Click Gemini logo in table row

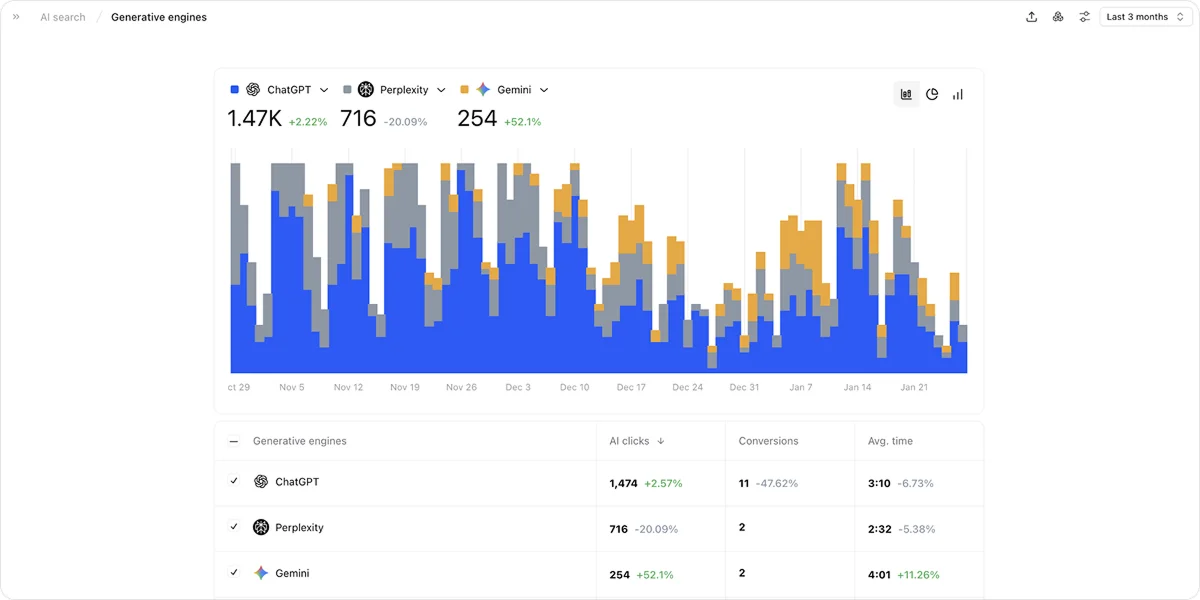click(x=261, y=573)
